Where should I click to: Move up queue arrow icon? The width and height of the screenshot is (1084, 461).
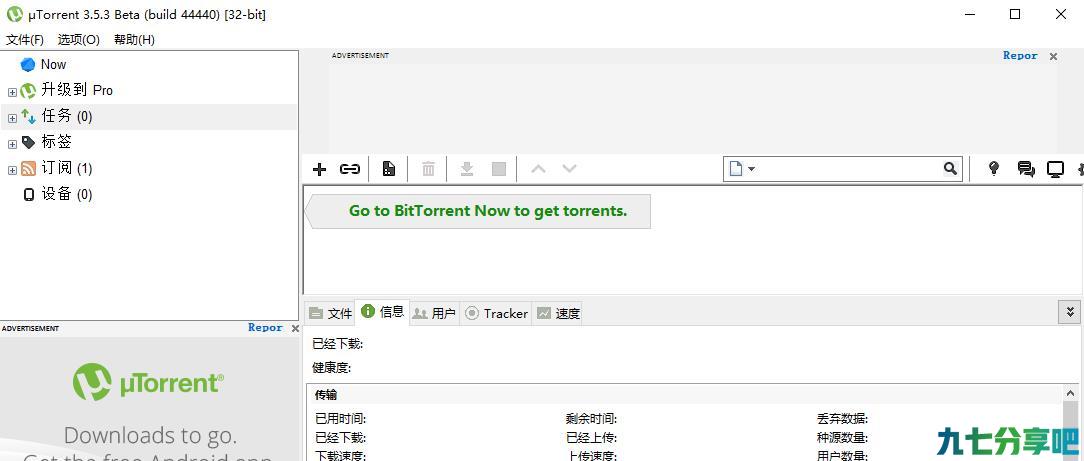click(539, 169)
